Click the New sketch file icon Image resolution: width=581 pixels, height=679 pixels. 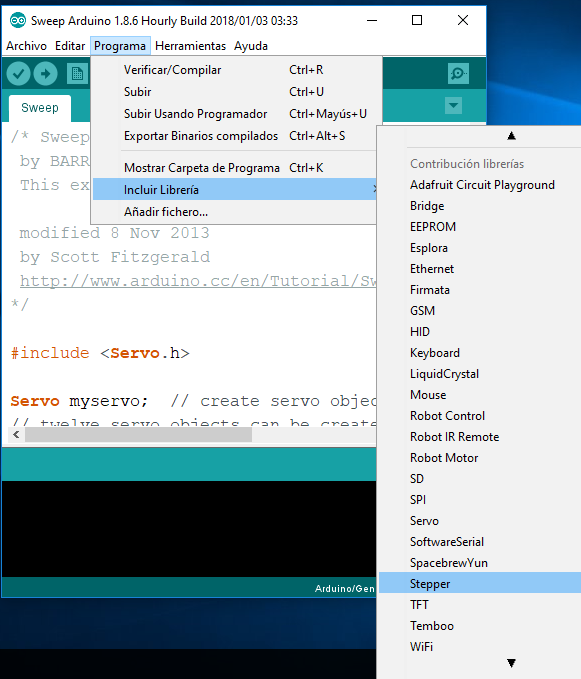click(x=77, y=74)
